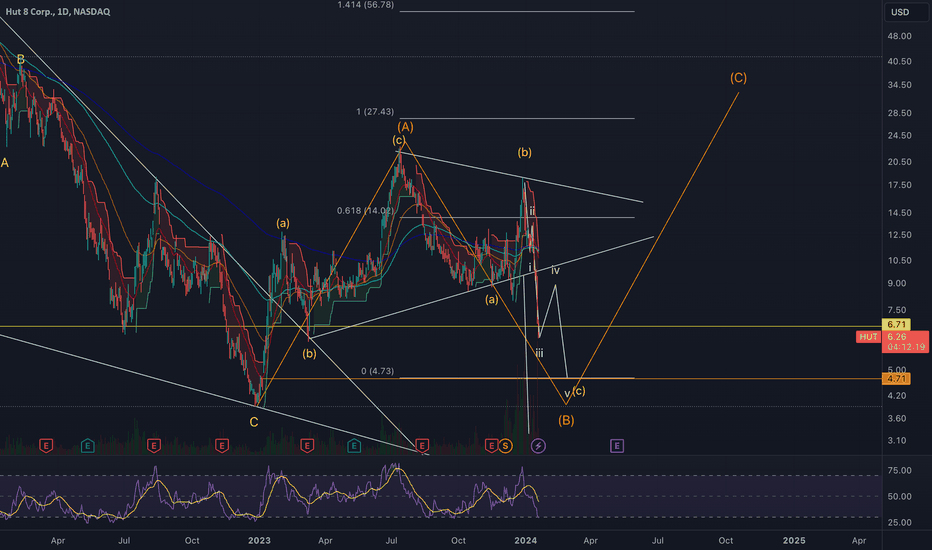Select the wave iv label
The width and height of the screenshot is (932, 550).
pos(555,271)
